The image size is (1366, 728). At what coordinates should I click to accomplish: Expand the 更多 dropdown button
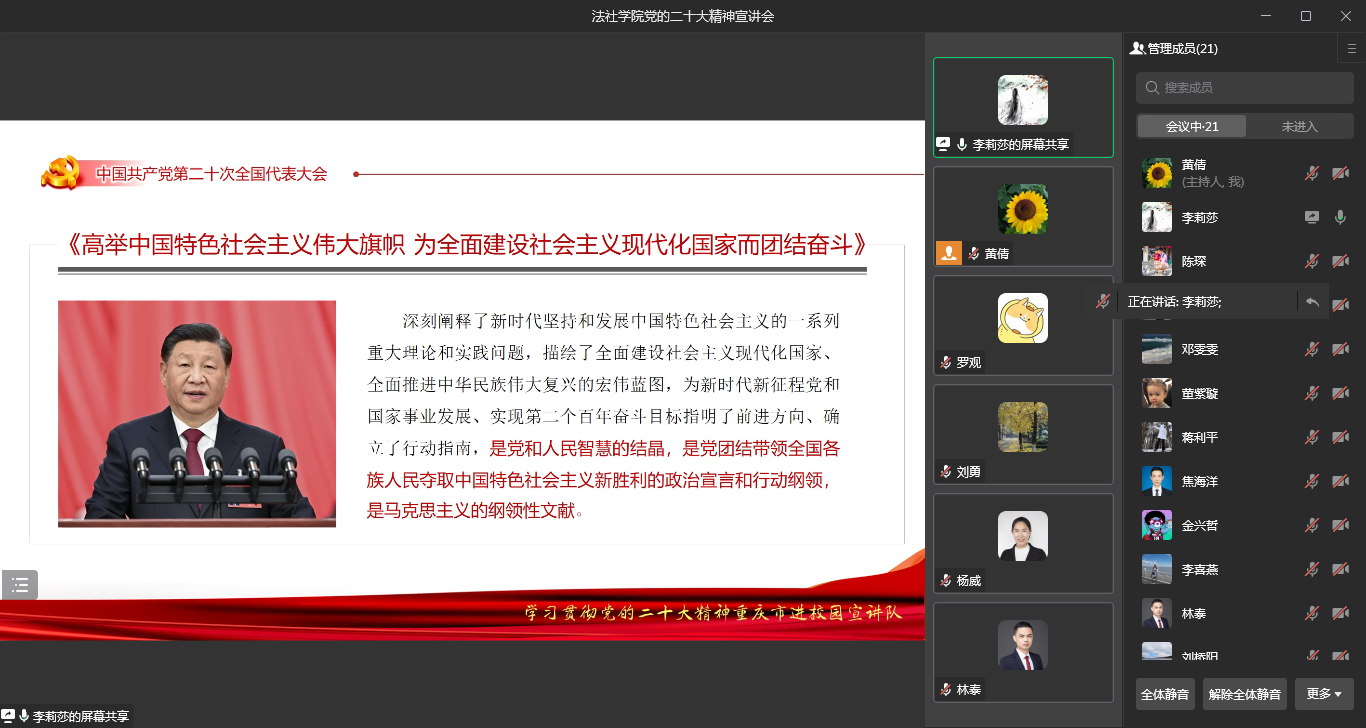coord(1324,694)
